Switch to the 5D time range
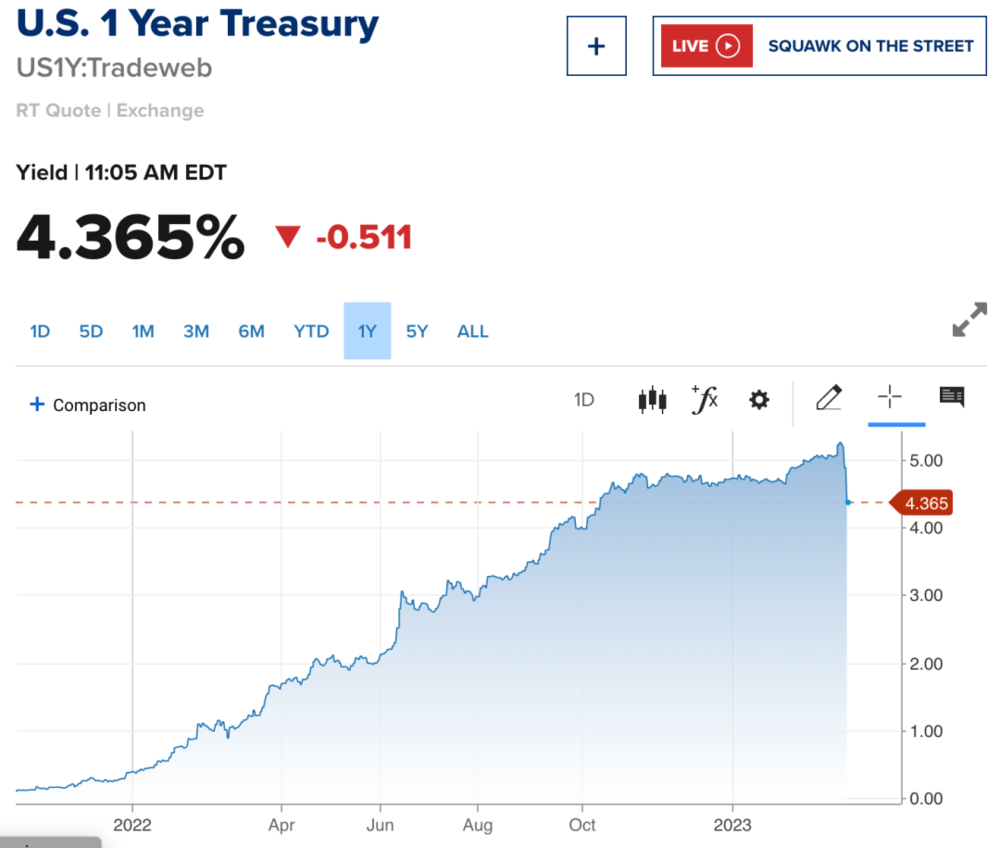Screen dimensions: 1000x848 point(91,331)
